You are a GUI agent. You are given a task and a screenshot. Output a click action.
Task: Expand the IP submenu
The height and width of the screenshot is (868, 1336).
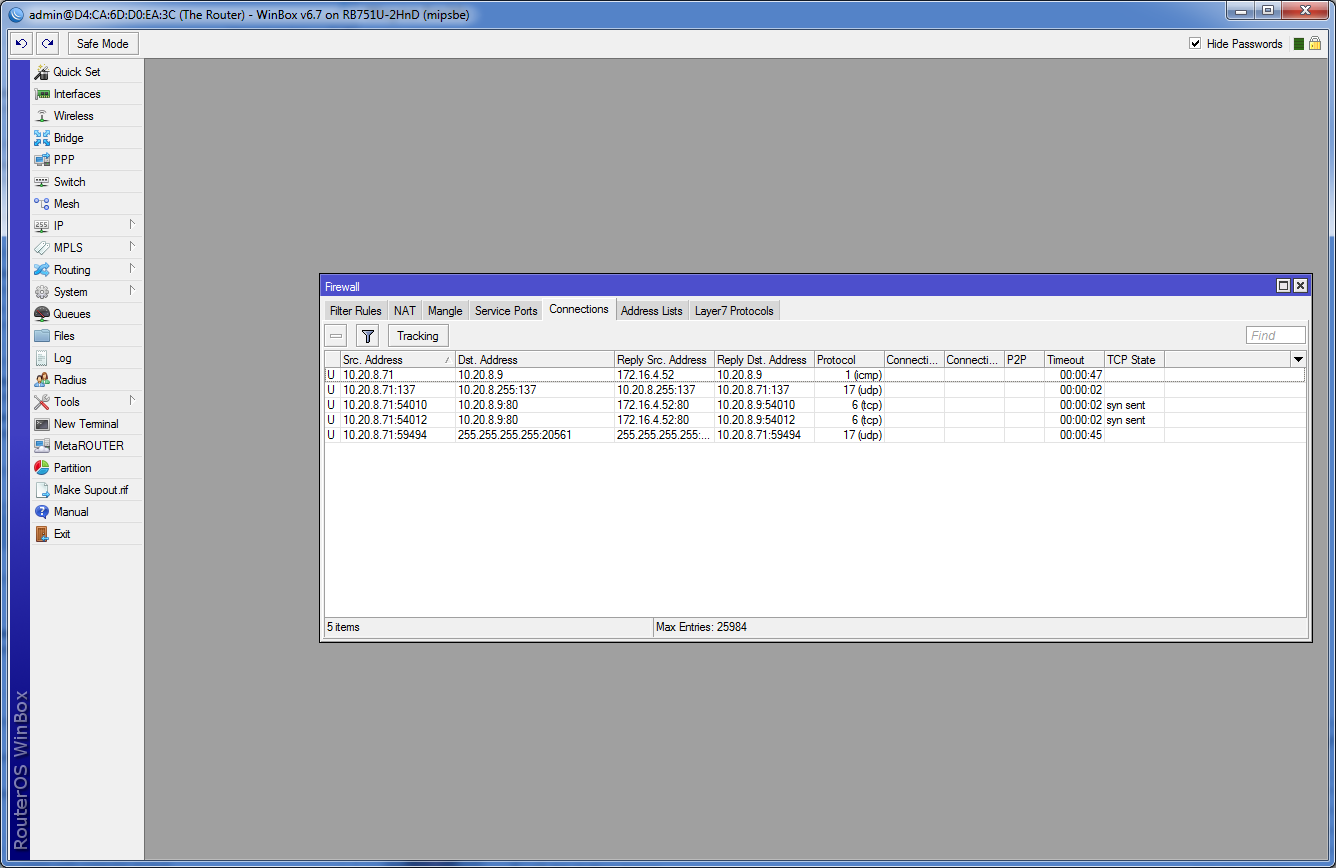click(58, 225)
